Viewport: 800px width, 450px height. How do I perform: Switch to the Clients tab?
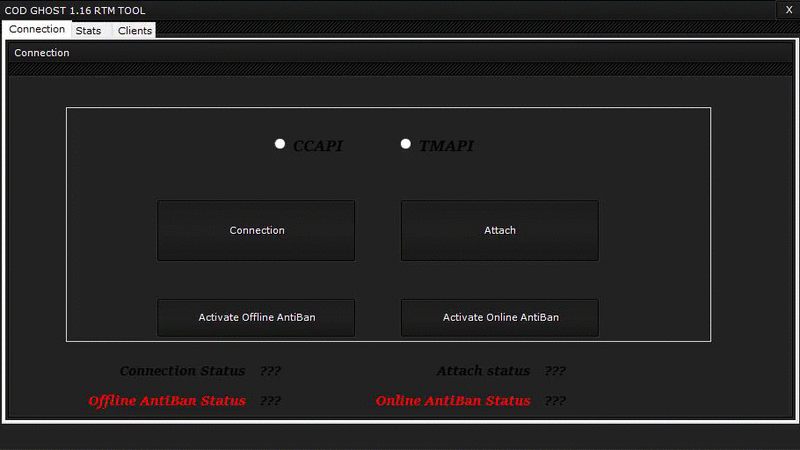click(135, 31)
